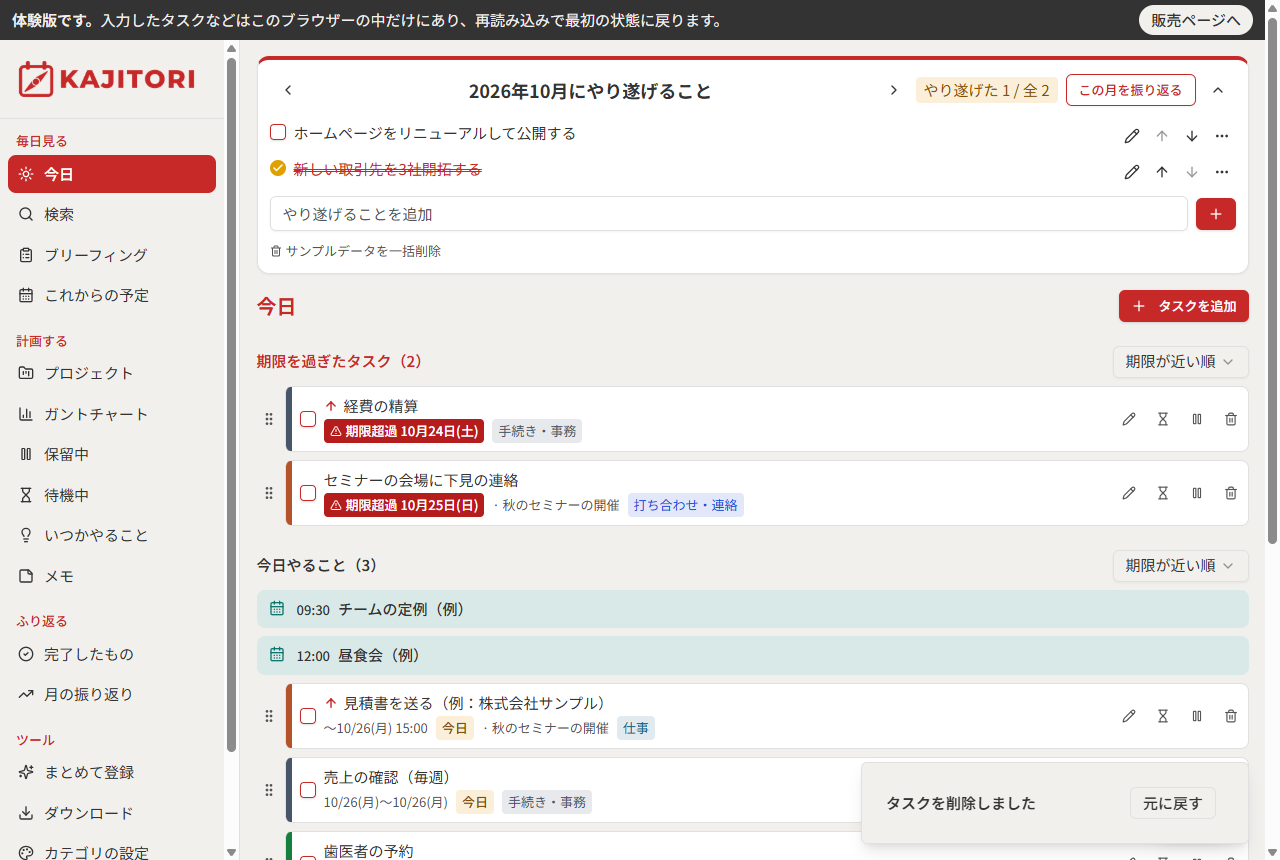
Task: Mark 経費の精算 task as complete
Action: [x=308, y=419]
